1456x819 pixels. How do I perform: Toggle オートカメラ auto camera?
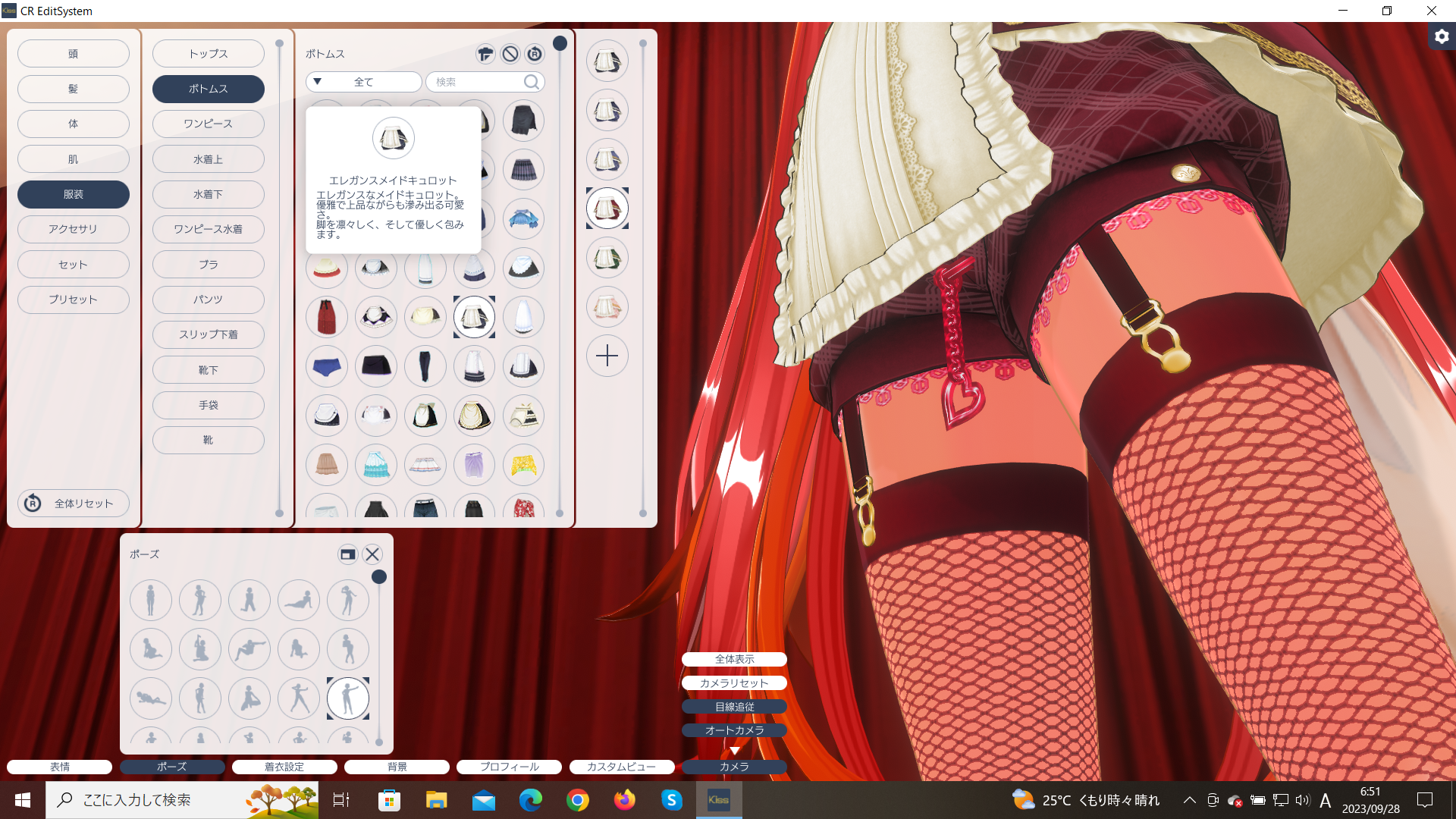tap(734, 730)
